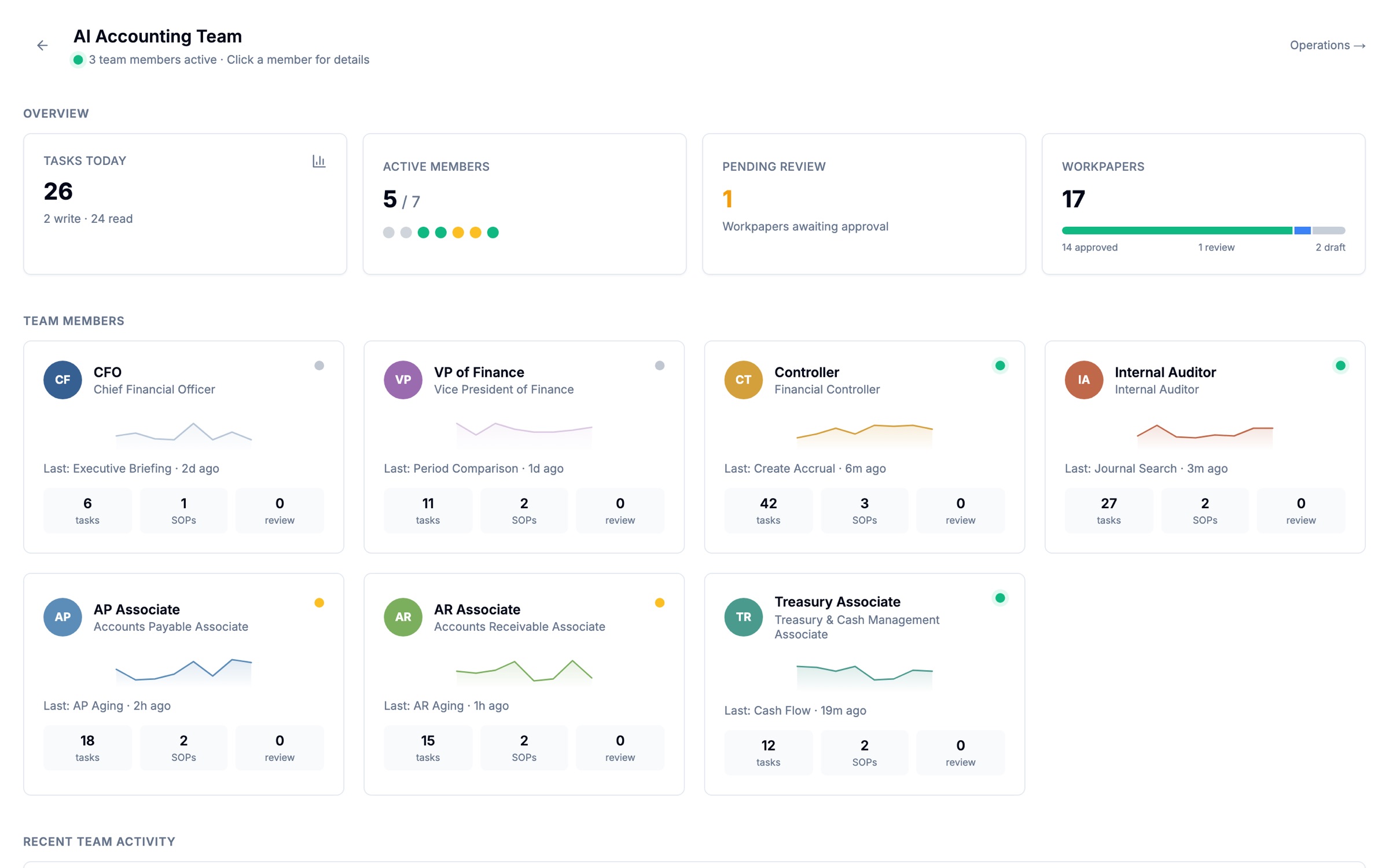Open the Pending Review overview card

coord(863,204)
